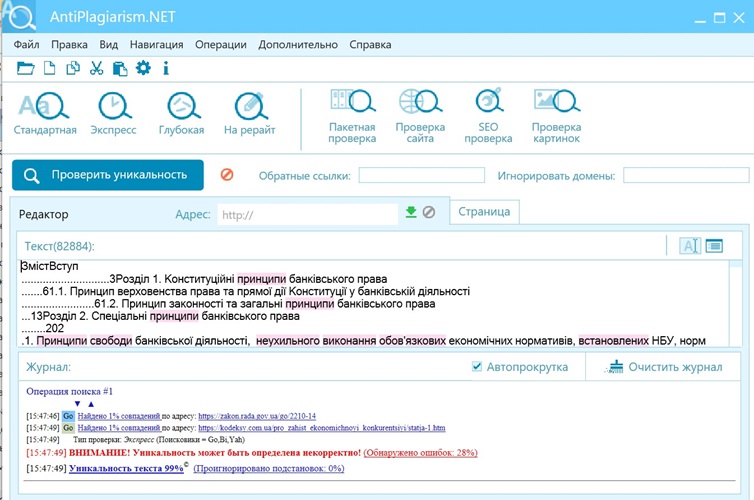Click the Адрес http:// field
The height and width of the screenshot is (500, 754).
pos(308,214)
